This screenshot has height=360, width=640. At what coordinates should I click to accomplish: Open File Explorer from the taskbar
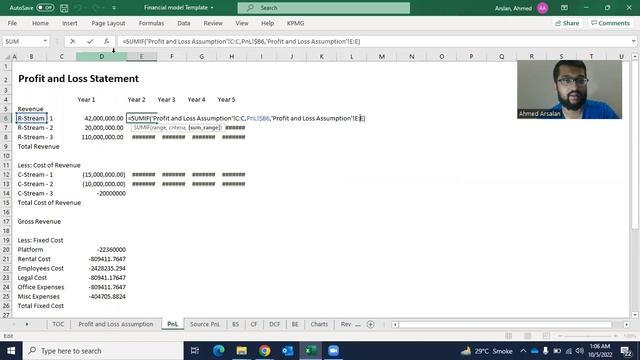pyautogui.click(x=241, y=351)
